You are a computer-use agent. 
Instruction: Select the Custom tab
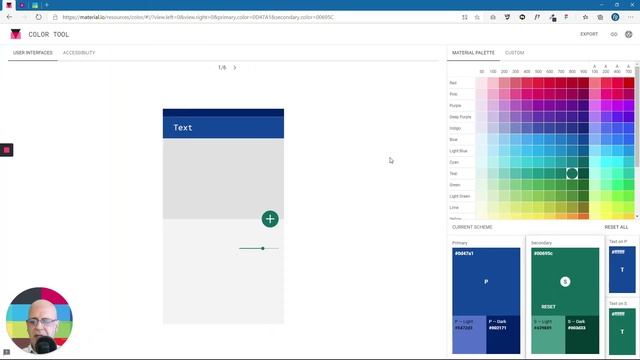click(x=514, y=53)
